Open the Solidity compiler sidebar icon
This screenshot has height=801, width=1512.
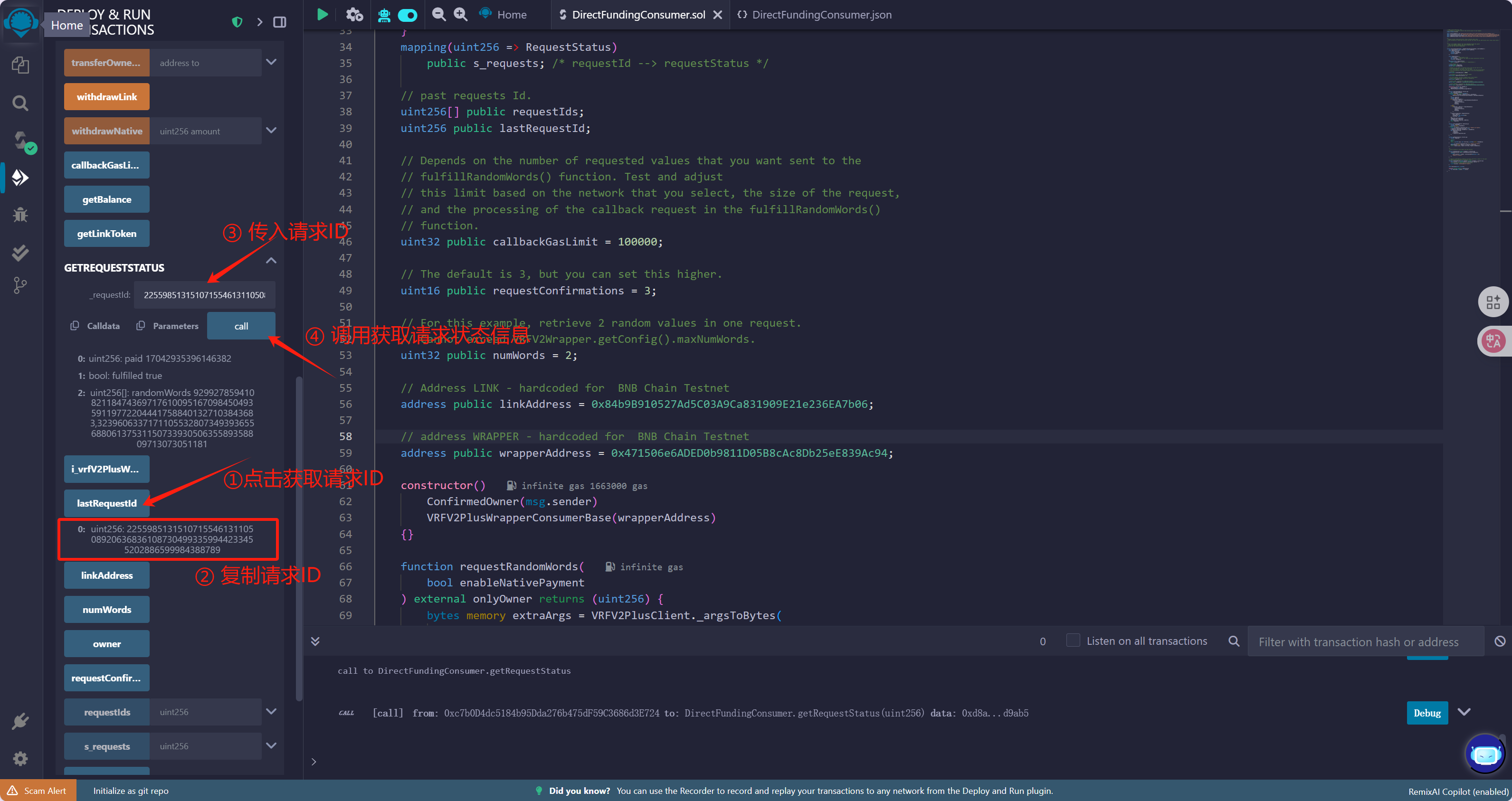[x=22, y=141]
